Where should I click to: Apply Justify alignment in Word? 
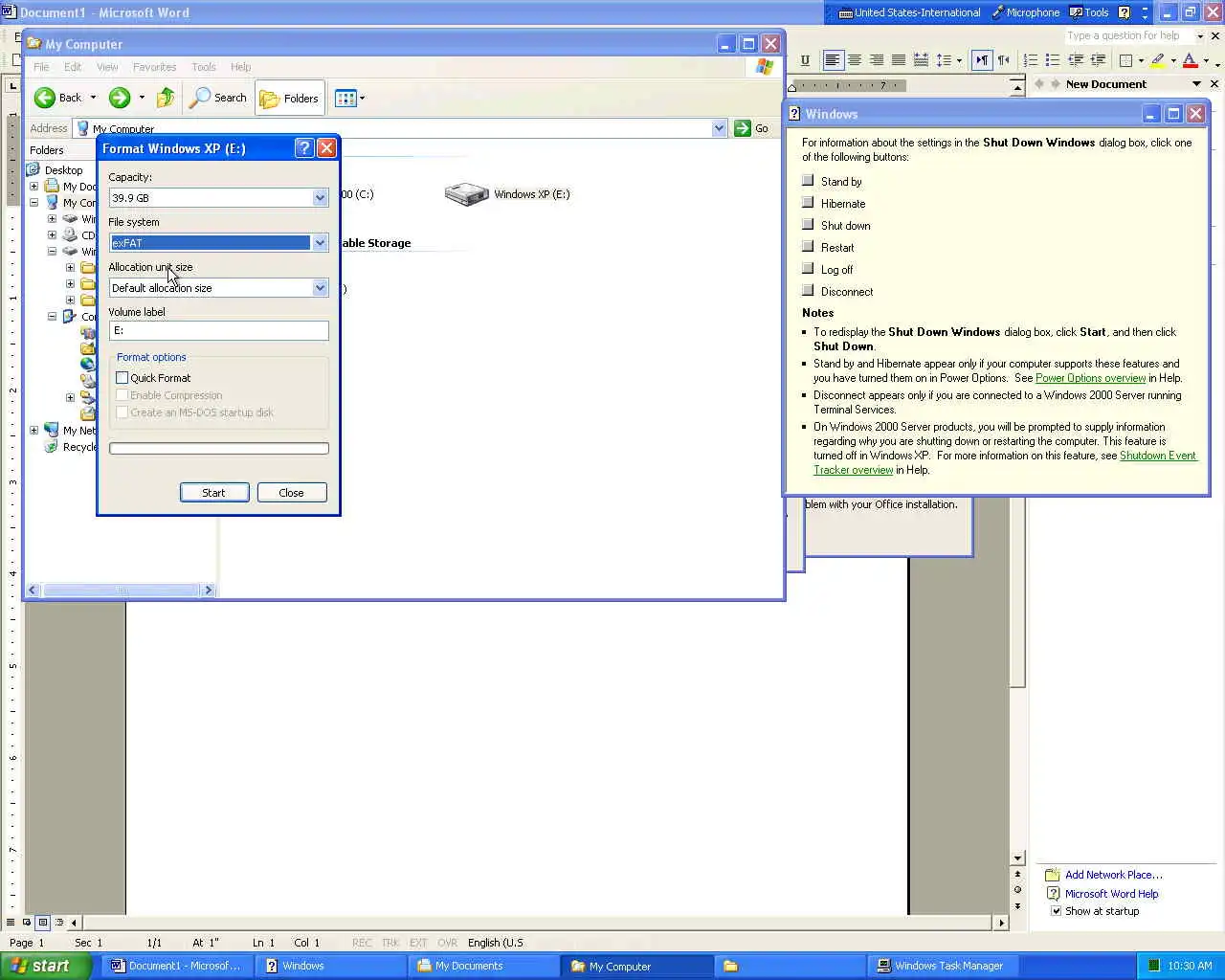899,60
